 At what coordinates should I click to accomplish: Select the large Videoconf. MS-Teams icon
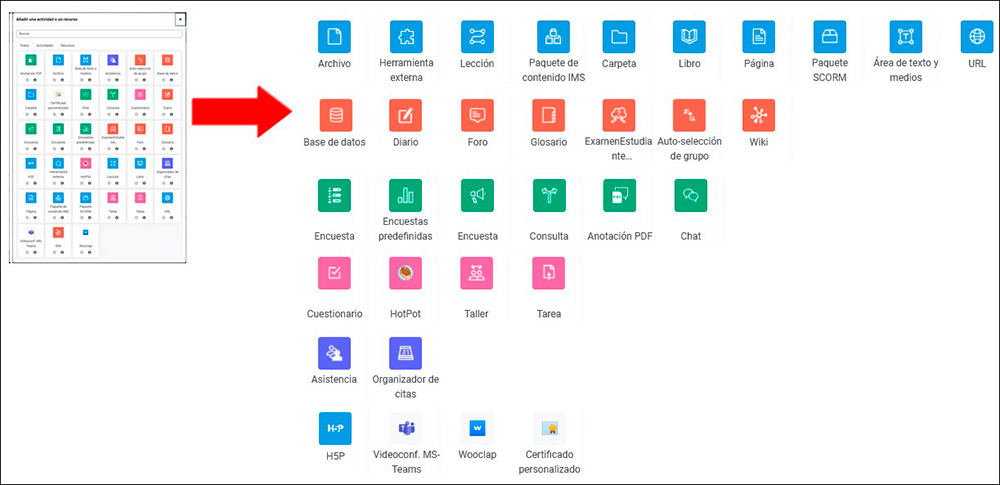coord(406,428)
